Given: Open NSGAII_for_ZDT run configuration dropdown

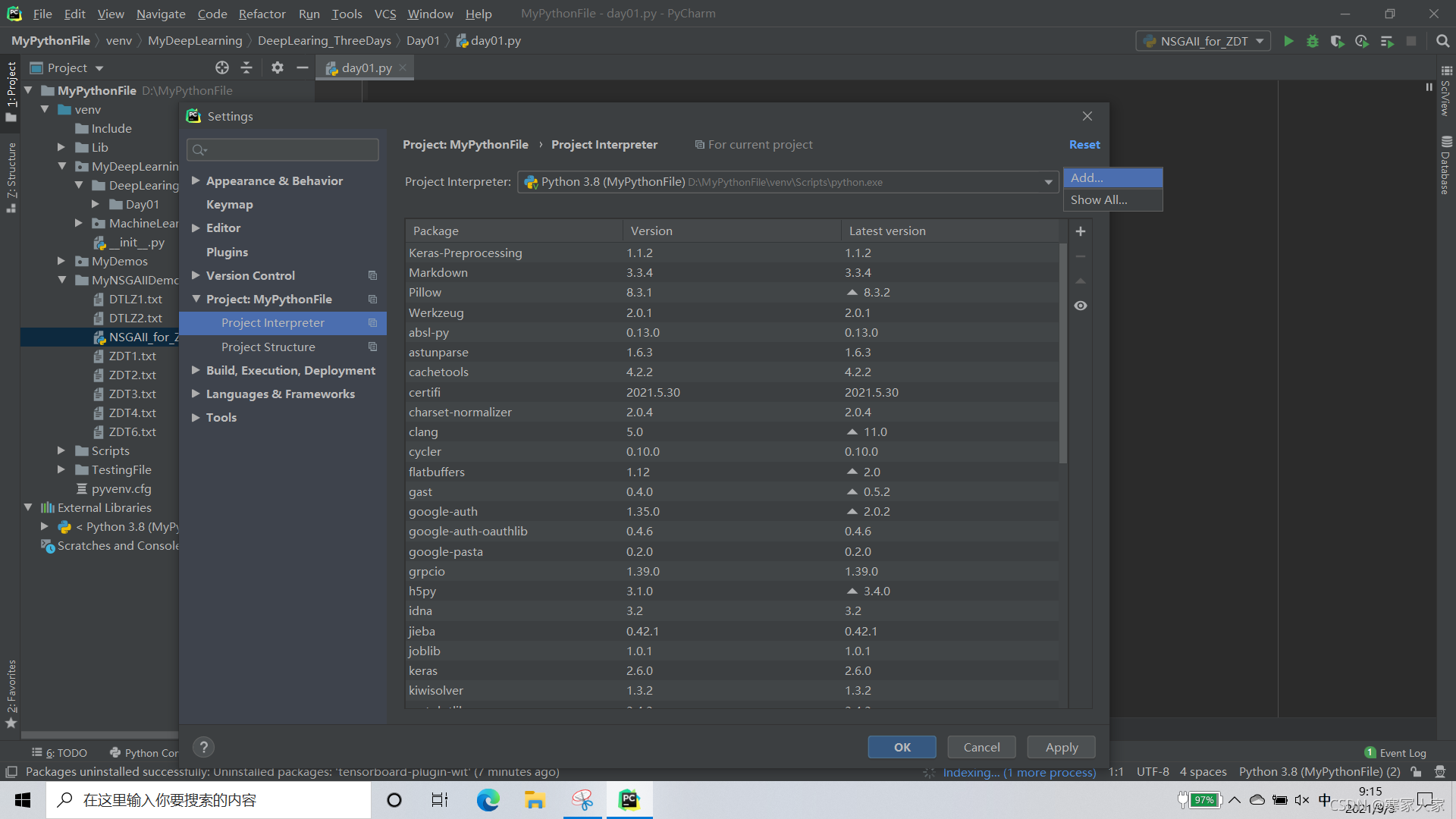Looking at the screenshot, I should (x=1203, y=41).
